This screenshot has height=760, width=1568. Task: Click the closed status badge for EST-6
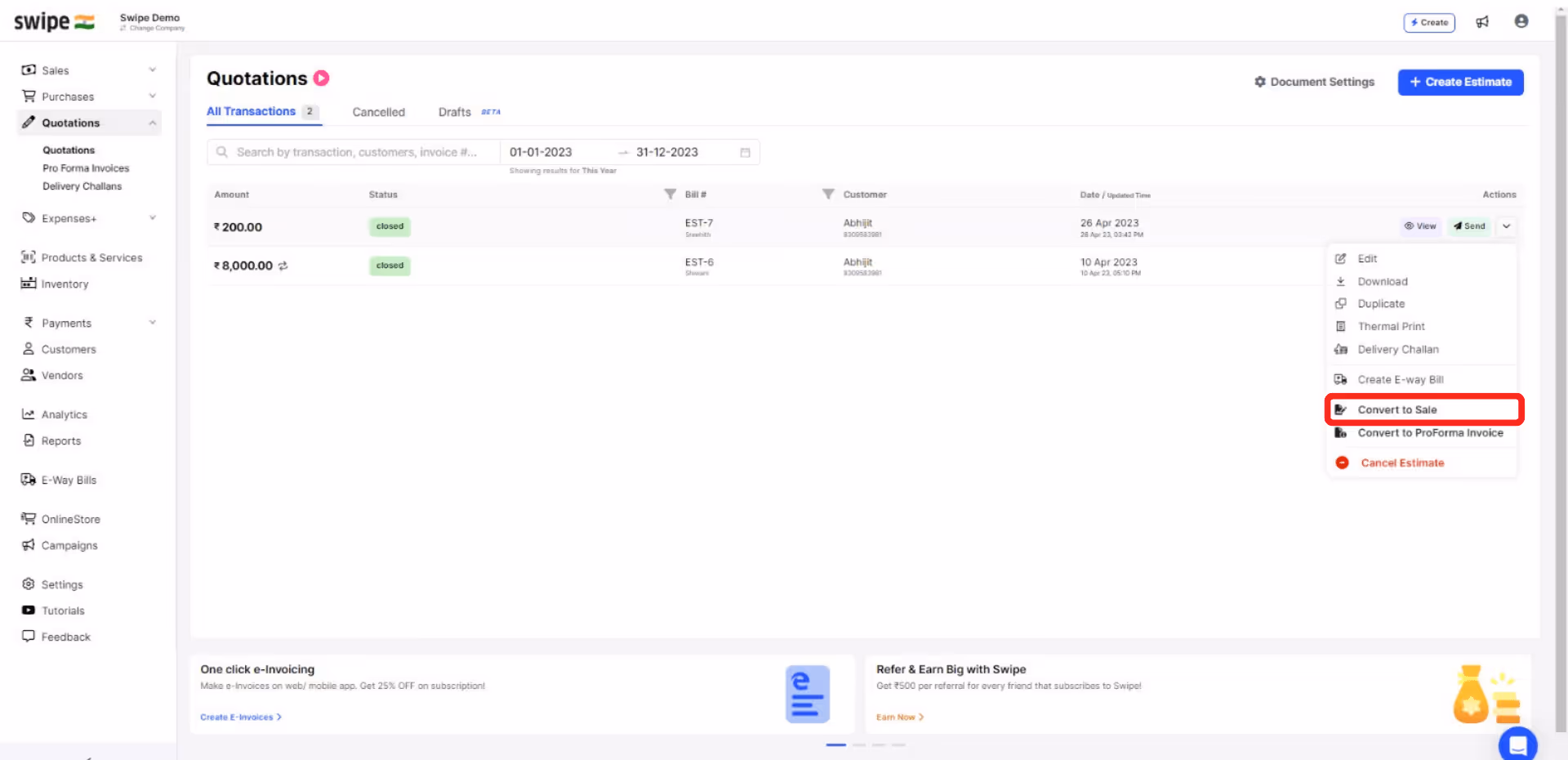pos(390,266)
